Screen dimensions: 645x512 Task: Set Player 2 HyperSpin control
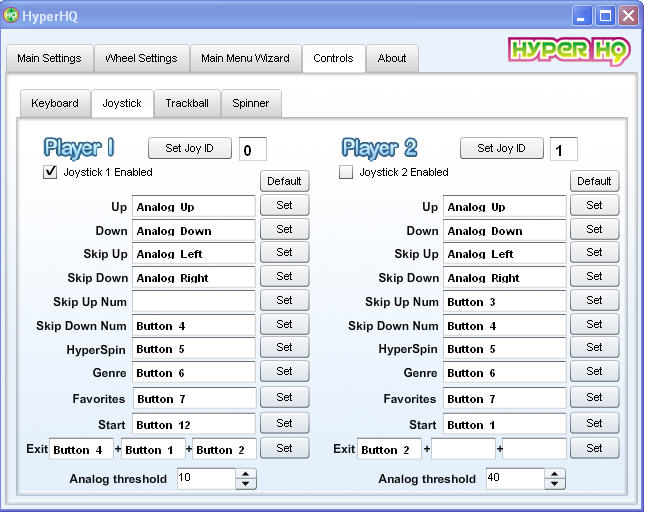[x=594, y=347]
